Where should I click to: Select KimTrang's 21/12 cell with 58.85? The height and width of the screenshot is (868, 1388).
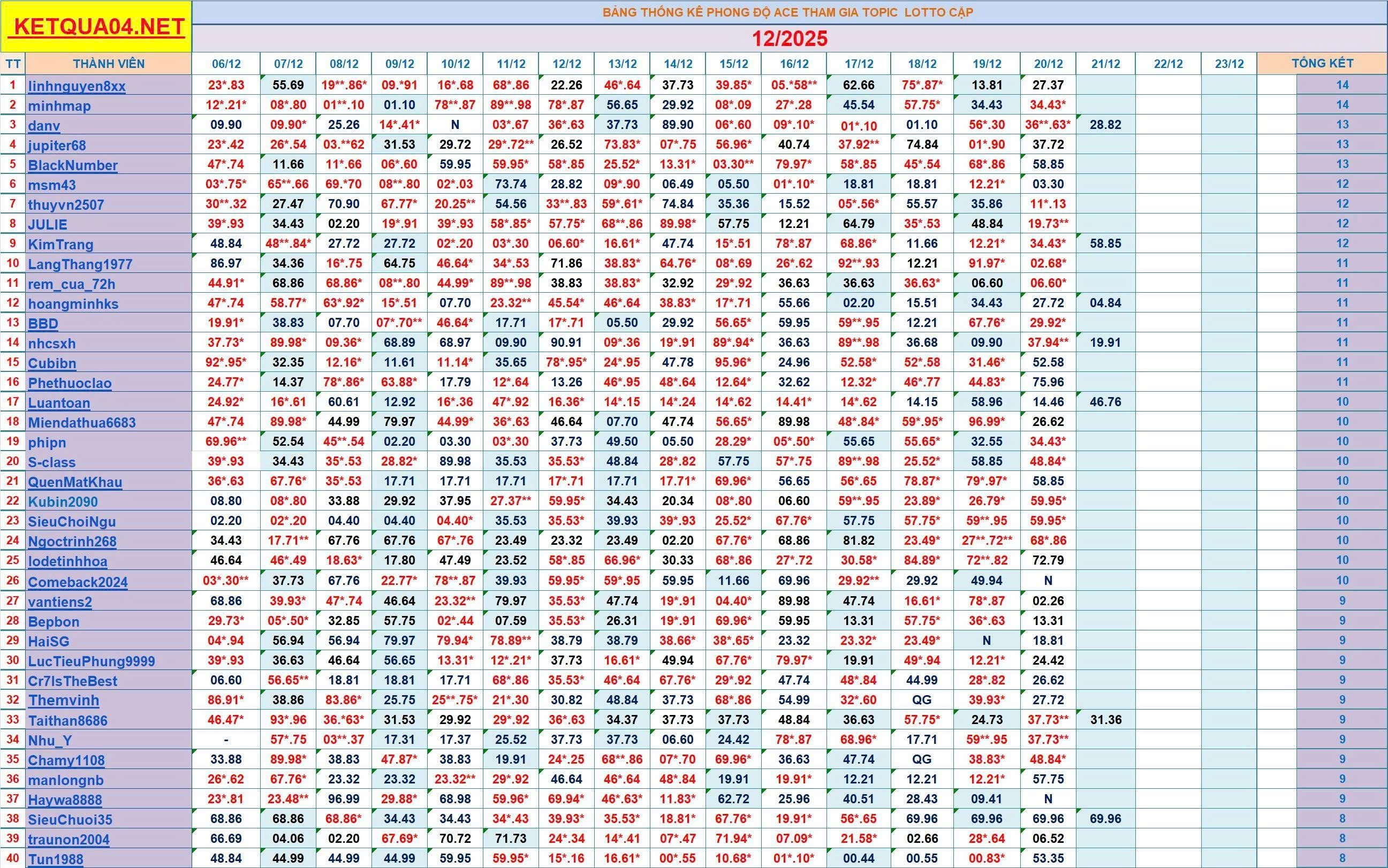click(1105, 243)
